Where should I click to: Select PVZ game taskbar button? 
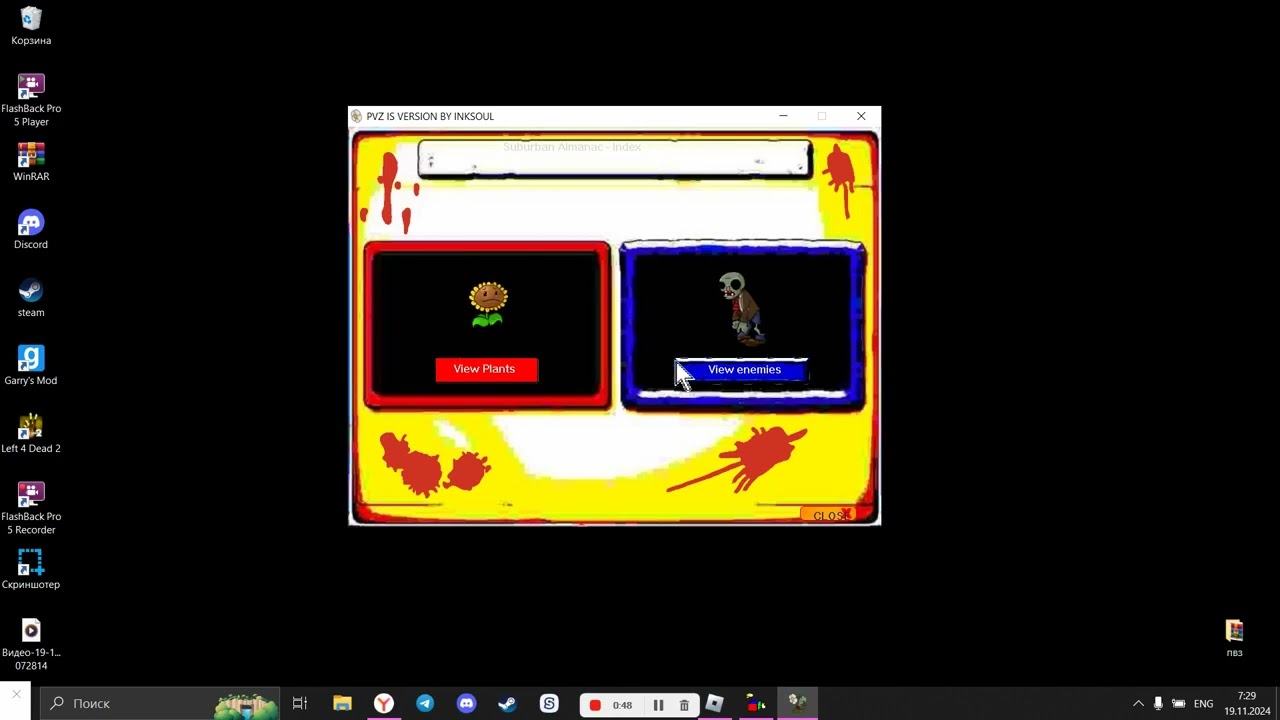pos(797,704)
